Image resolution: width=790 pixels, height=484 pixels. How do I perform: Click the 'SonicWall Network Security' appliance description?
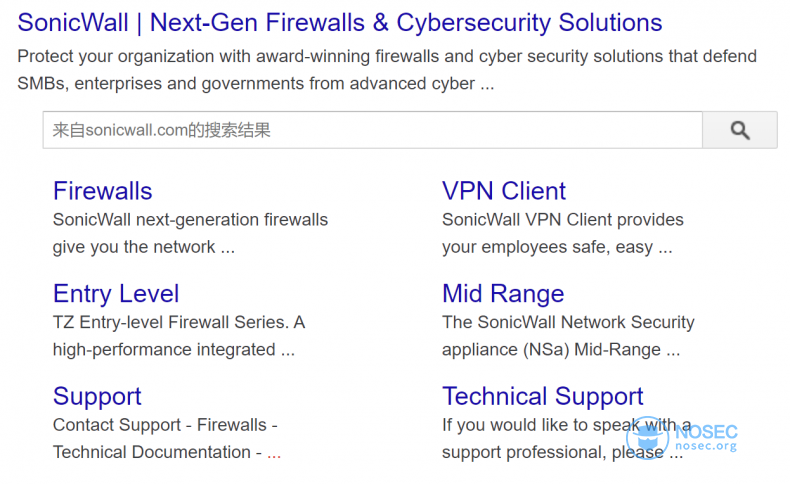point(568,336)
